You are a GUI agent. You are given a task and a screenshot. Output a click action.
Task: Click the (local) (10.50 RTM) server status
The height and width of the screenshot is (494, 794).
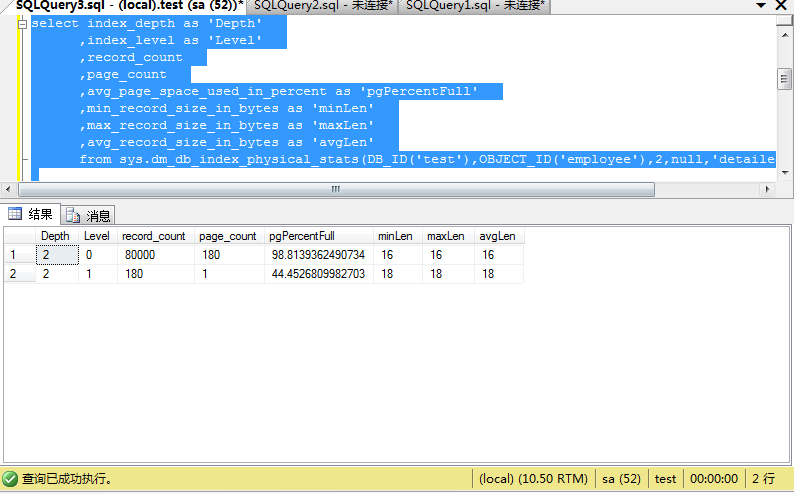[x=533, y=479]
